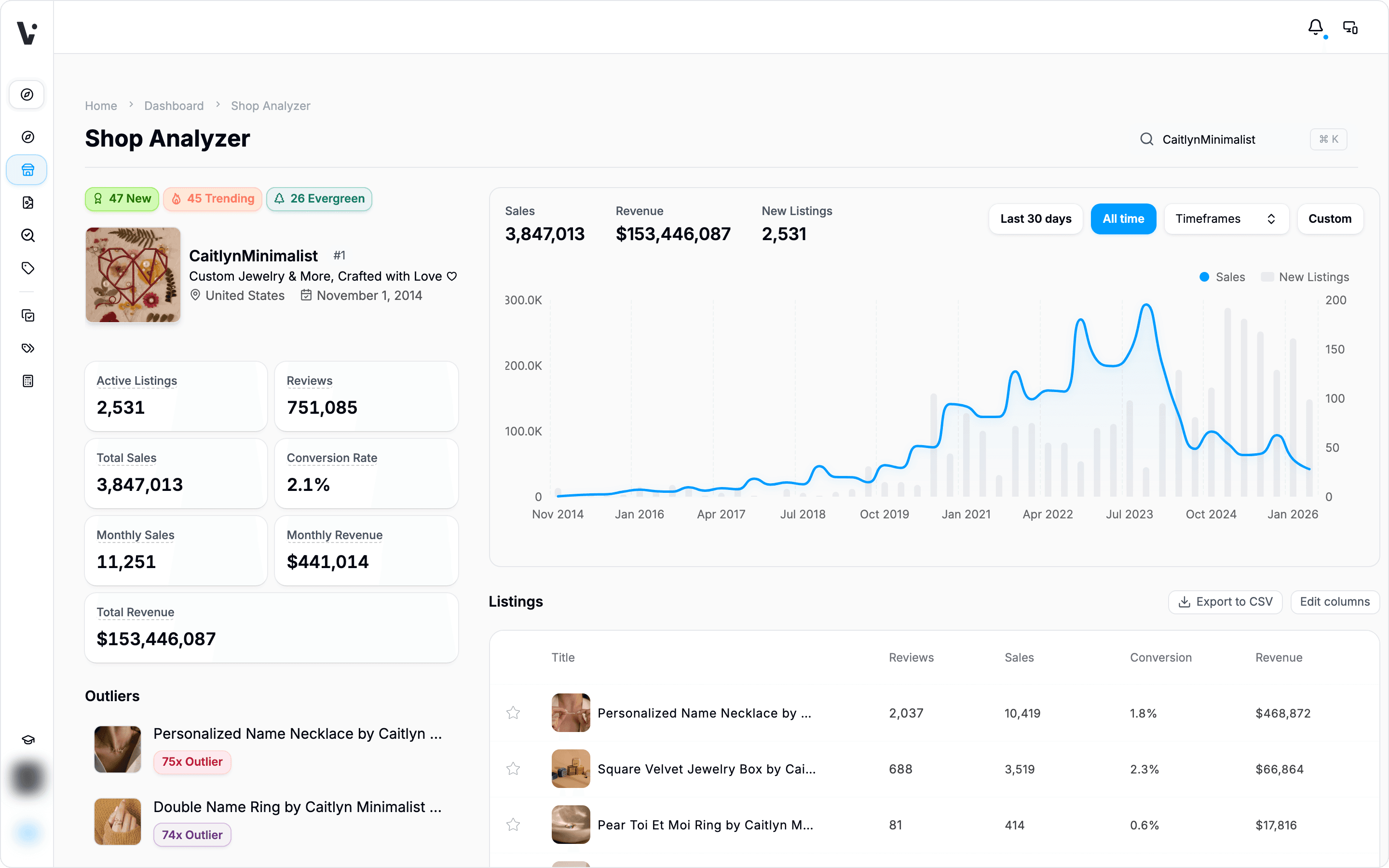Open the Double Name Ring outlier thumbnail

tap(118, 822)
